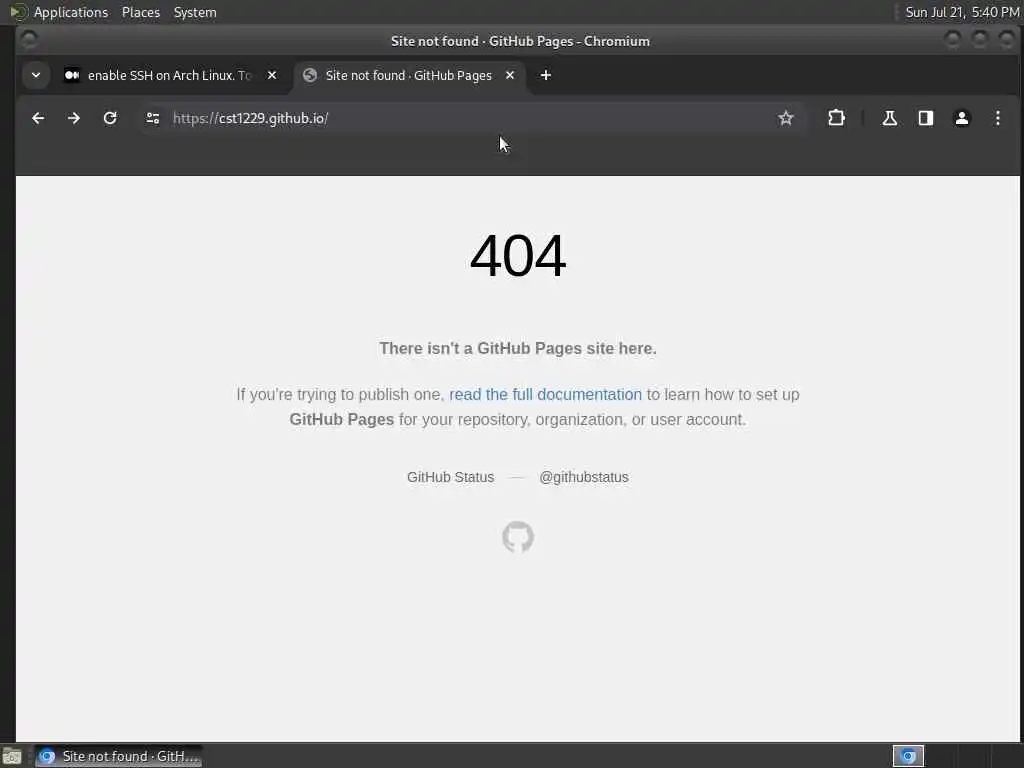Click "There isn't a GitHub Pages site here." text
Viewport: 1024px width, 768px height.
[518, 349]
